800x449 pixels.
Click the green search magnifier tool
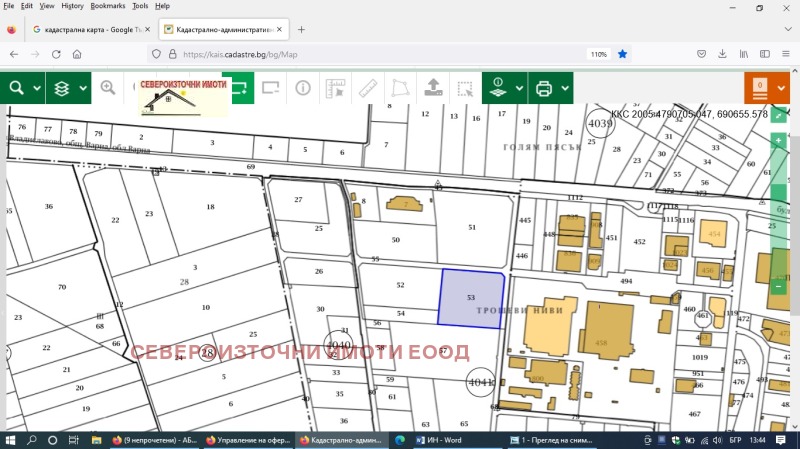pyautogui.click(x=16, y=88)
